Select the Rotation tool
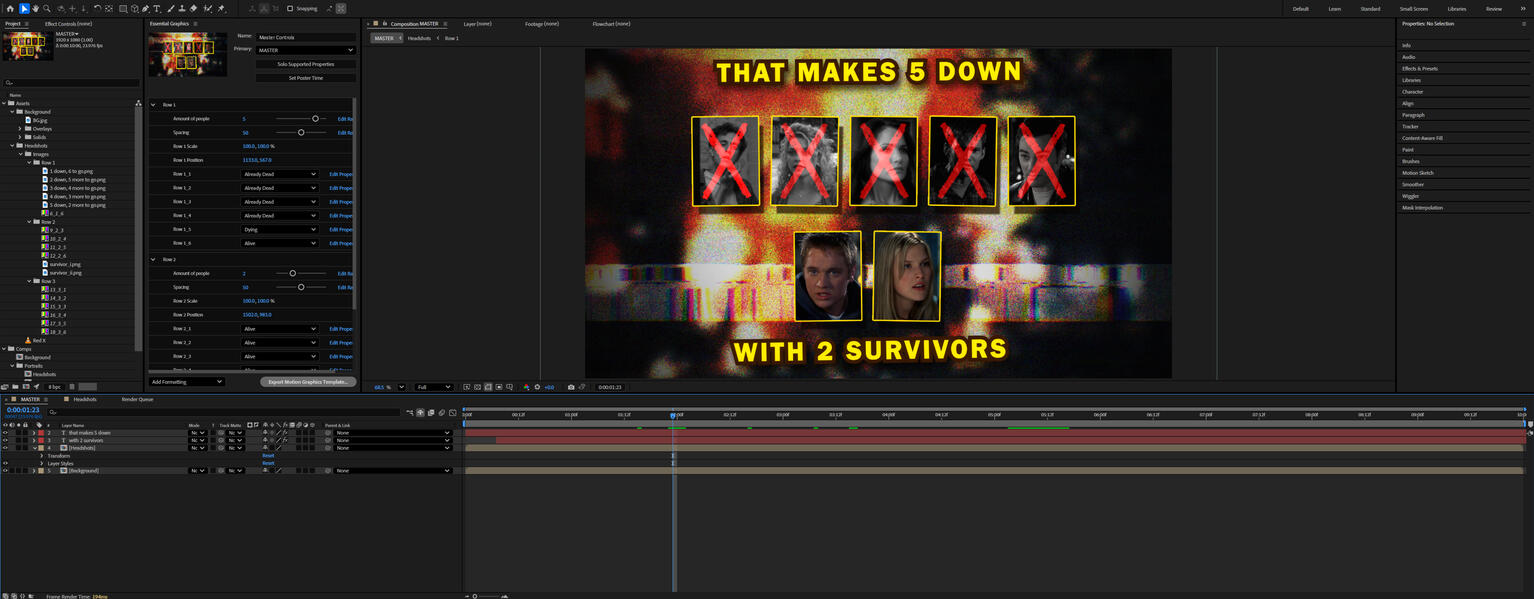Viewport: 1534px width, 599px height. pos(97,8)
